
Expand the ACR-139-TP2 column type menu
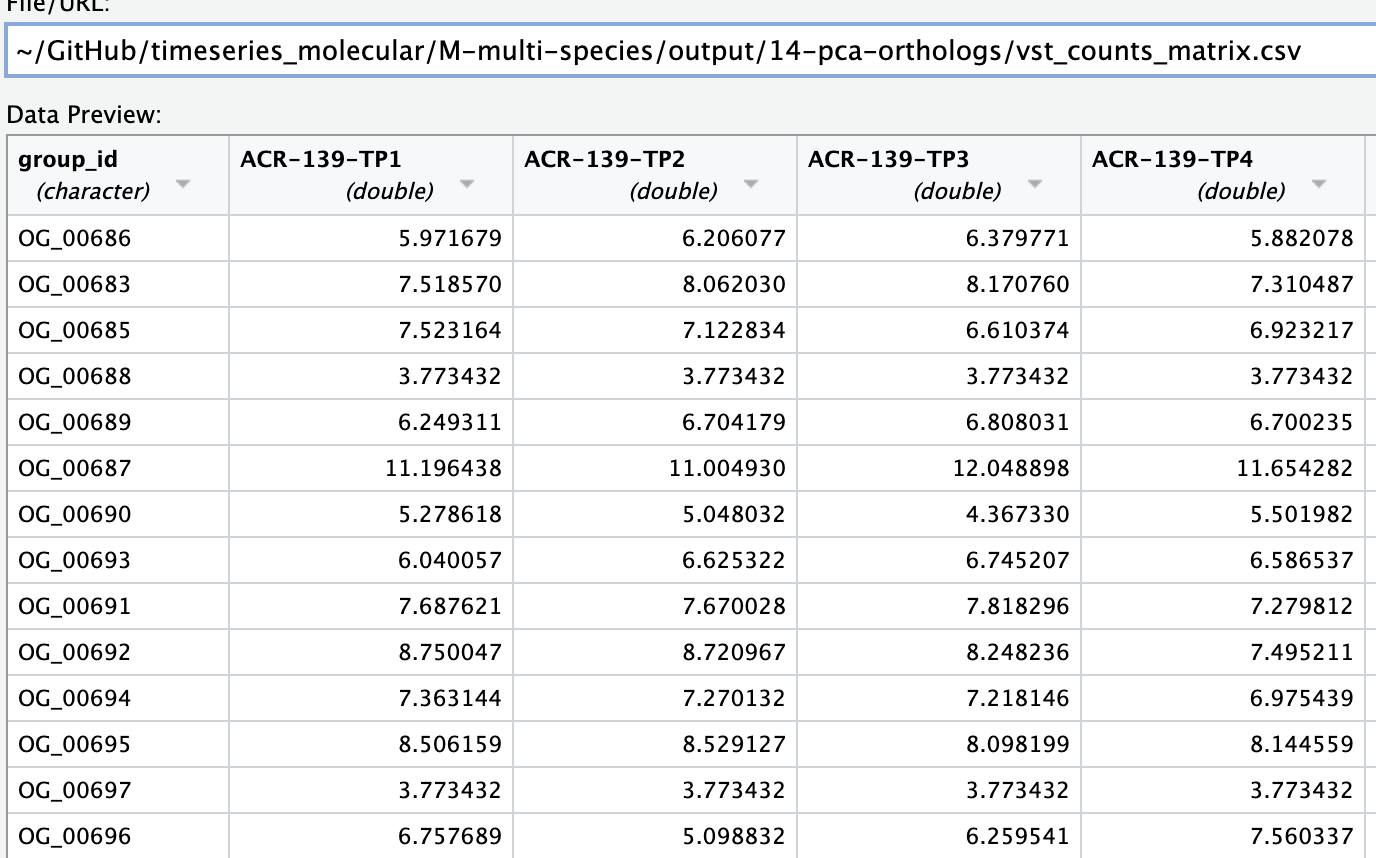tap(751, 185)
